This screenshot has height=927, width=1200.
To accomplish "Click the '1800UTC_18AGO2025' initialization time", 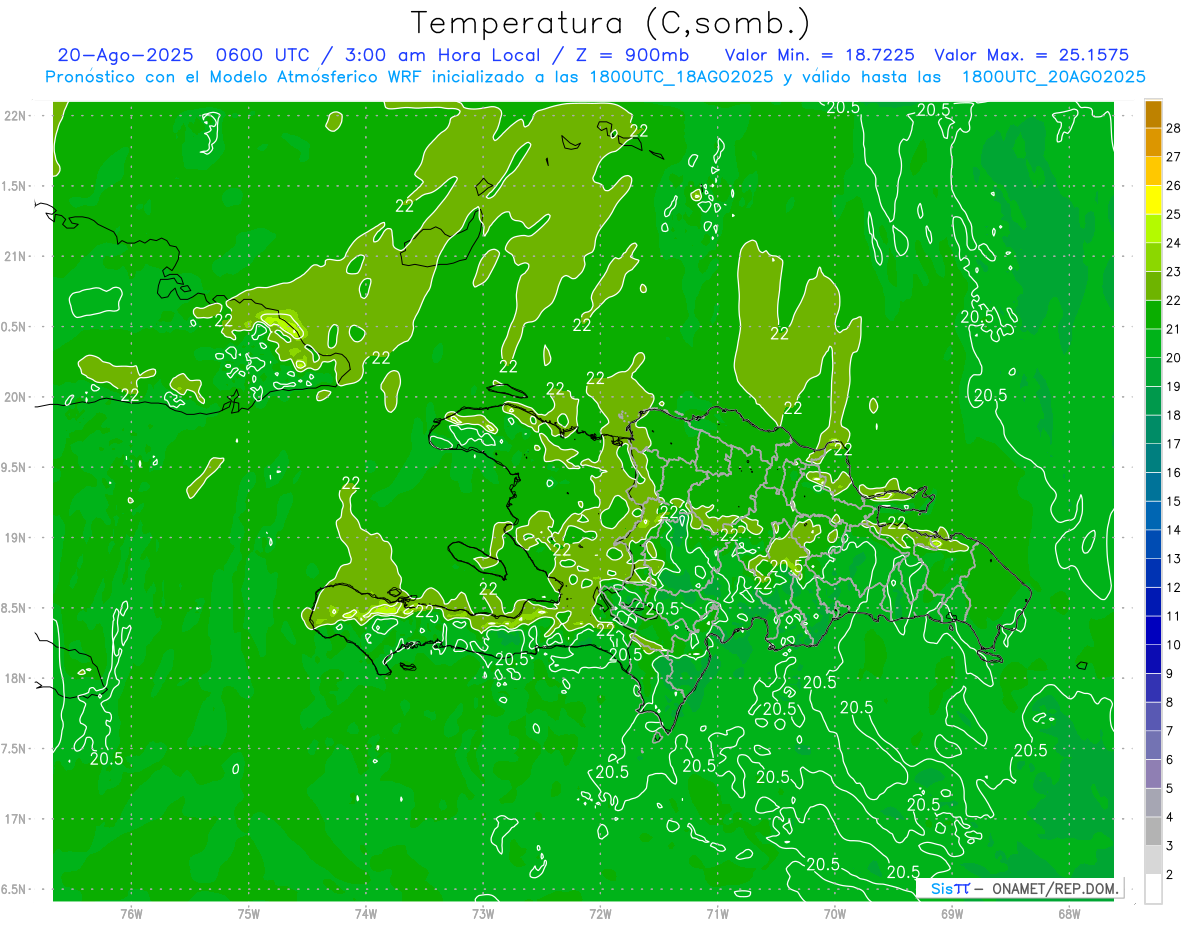I will [681, 77].
